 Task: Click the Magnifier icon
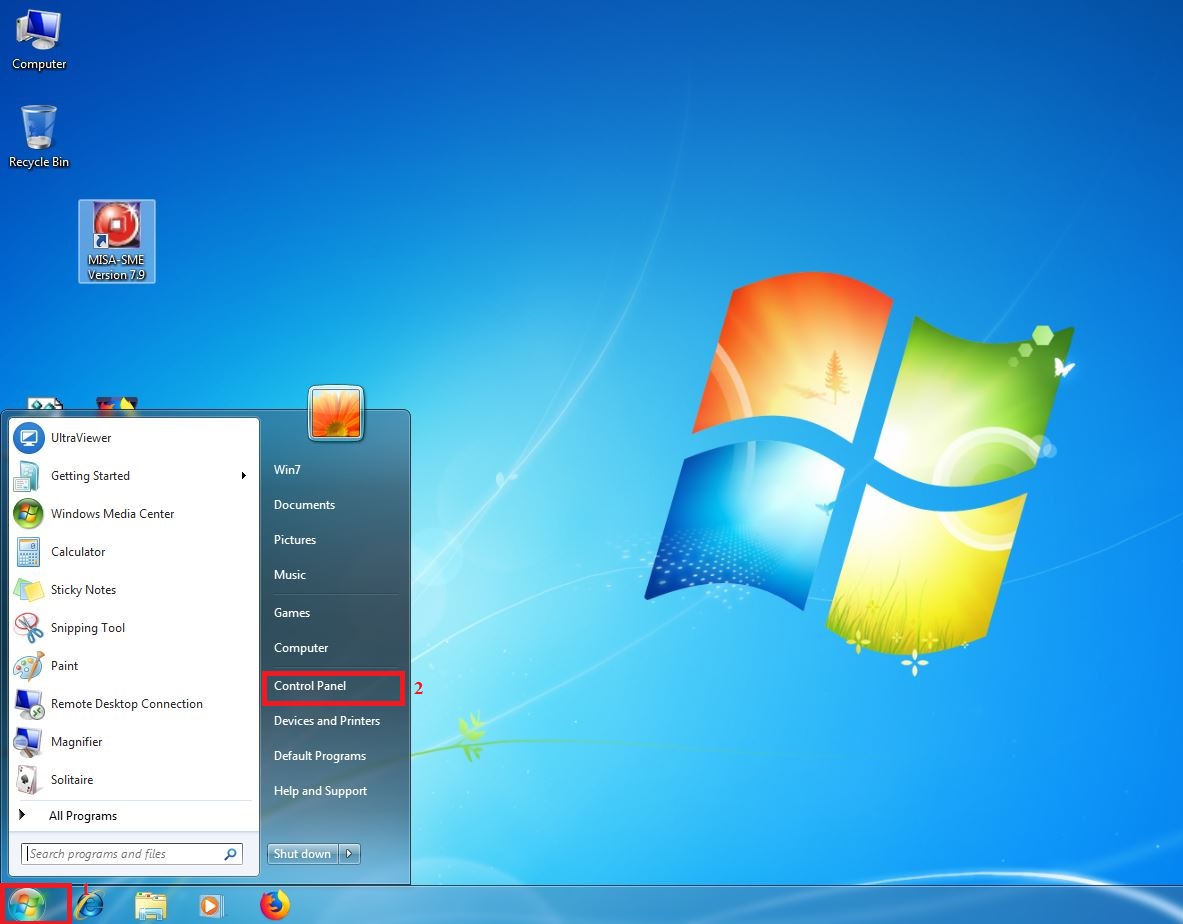[29, 742]
